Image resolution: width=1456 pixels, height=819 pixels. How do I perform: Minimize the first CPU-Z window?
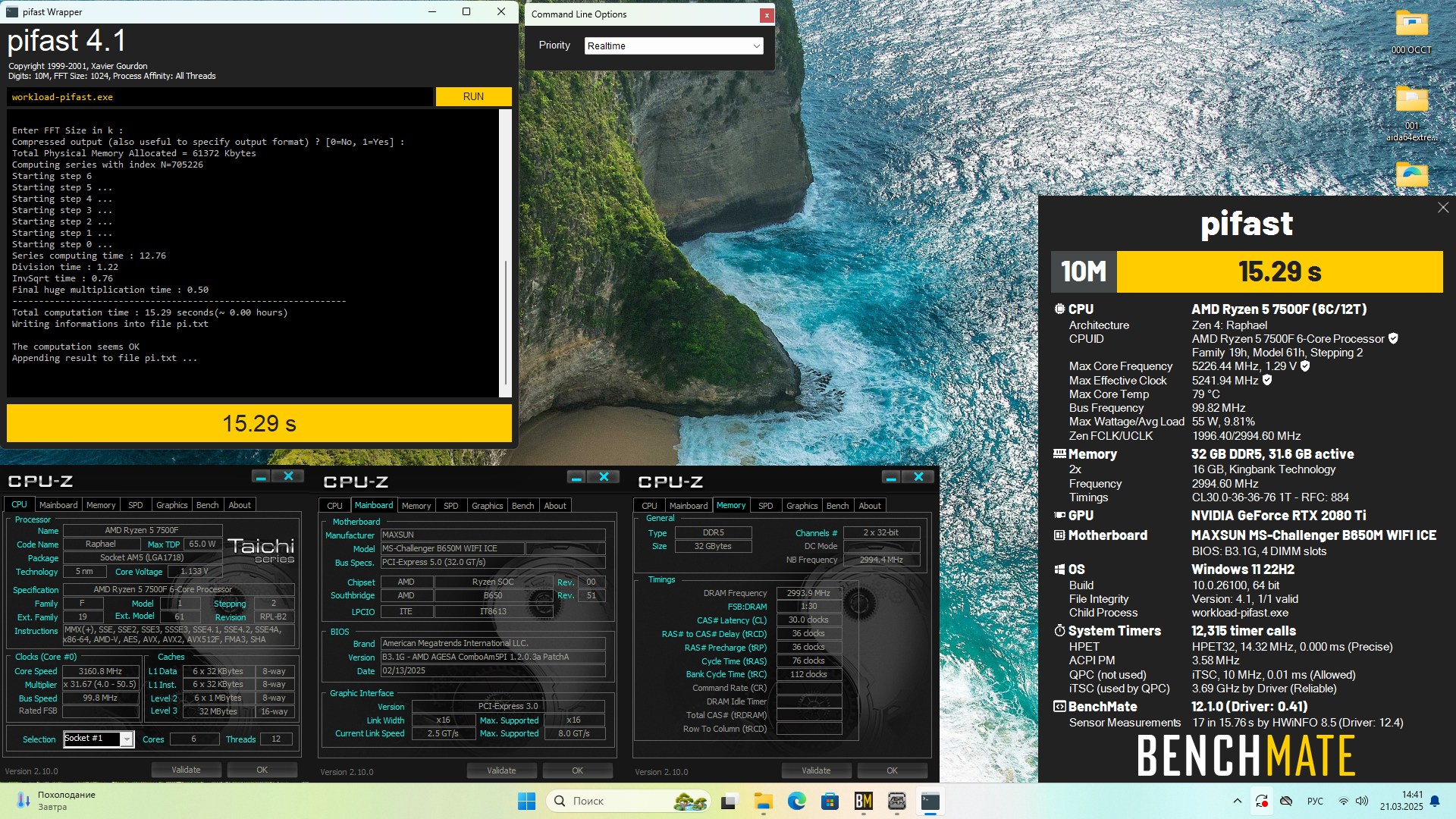click(261, 476)
